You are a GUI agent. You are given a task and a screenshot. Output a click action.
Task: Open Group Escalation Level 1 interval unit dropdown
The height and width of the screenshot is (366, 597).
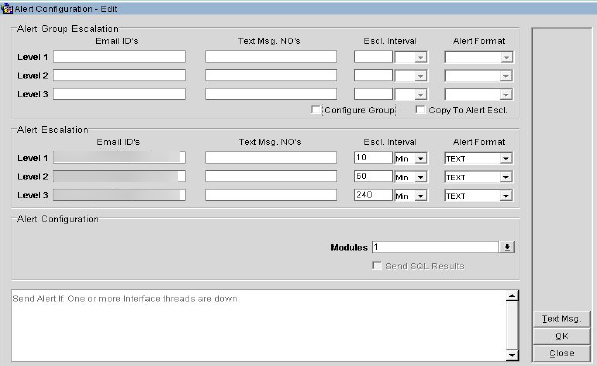coord(420,57)
